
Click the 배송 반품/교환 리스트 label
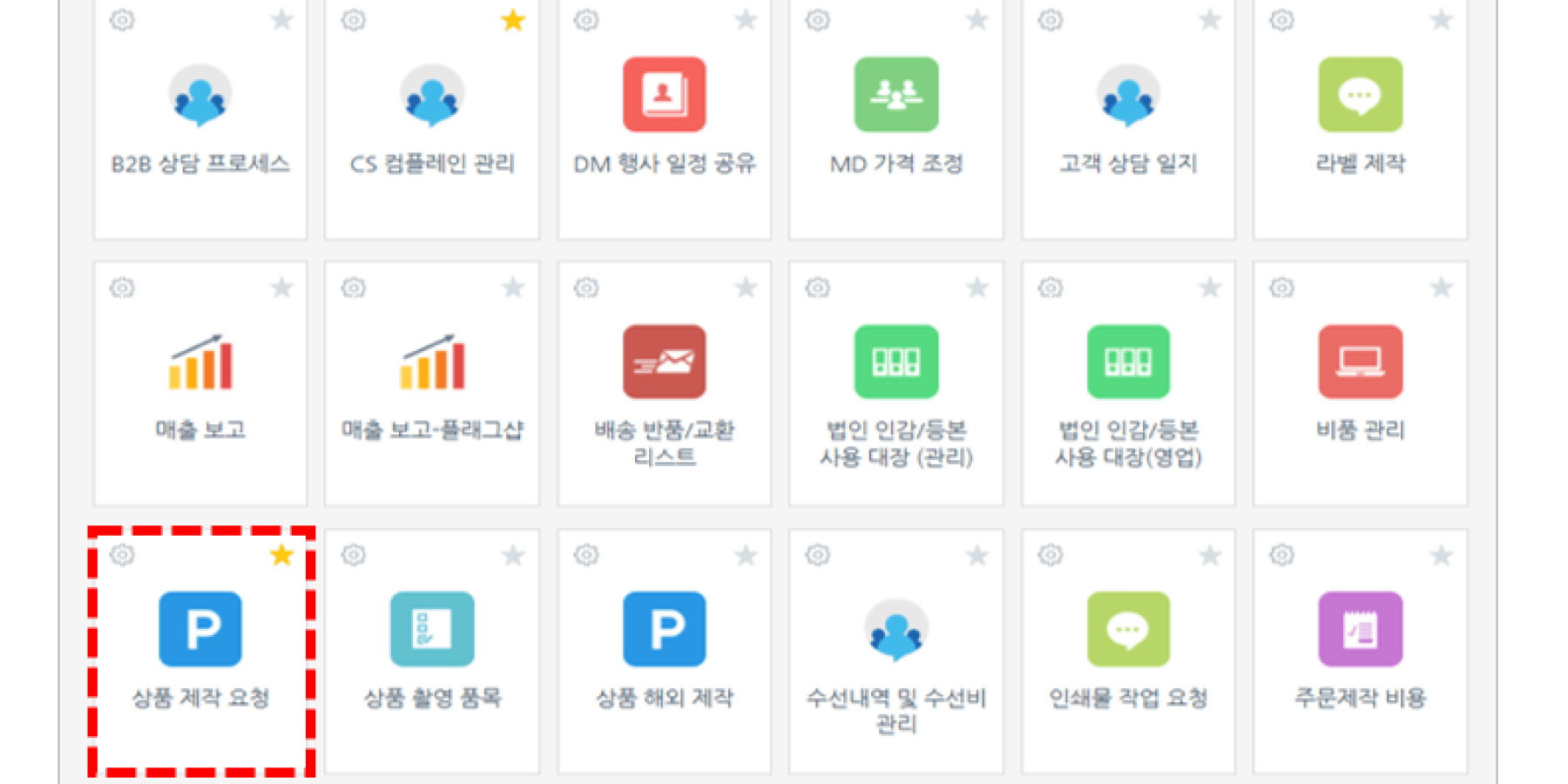click(x=665, y=443)
